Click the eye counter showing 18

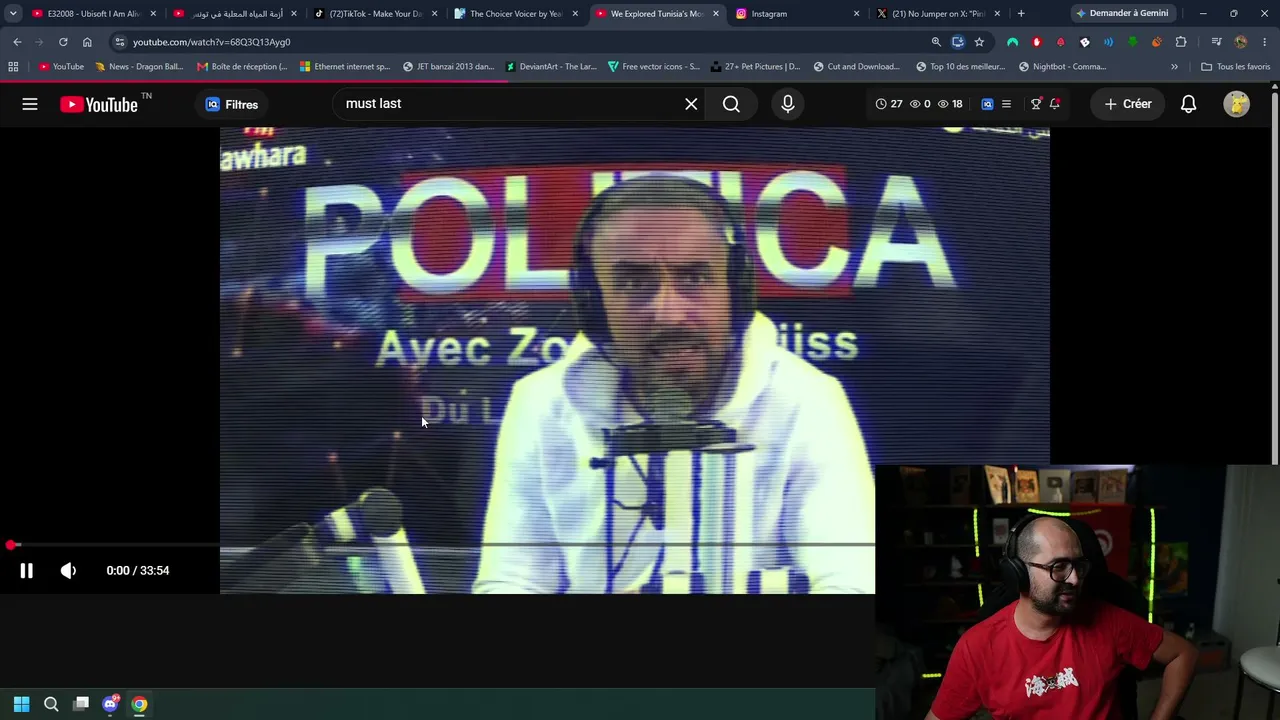[x=950, y=104]
